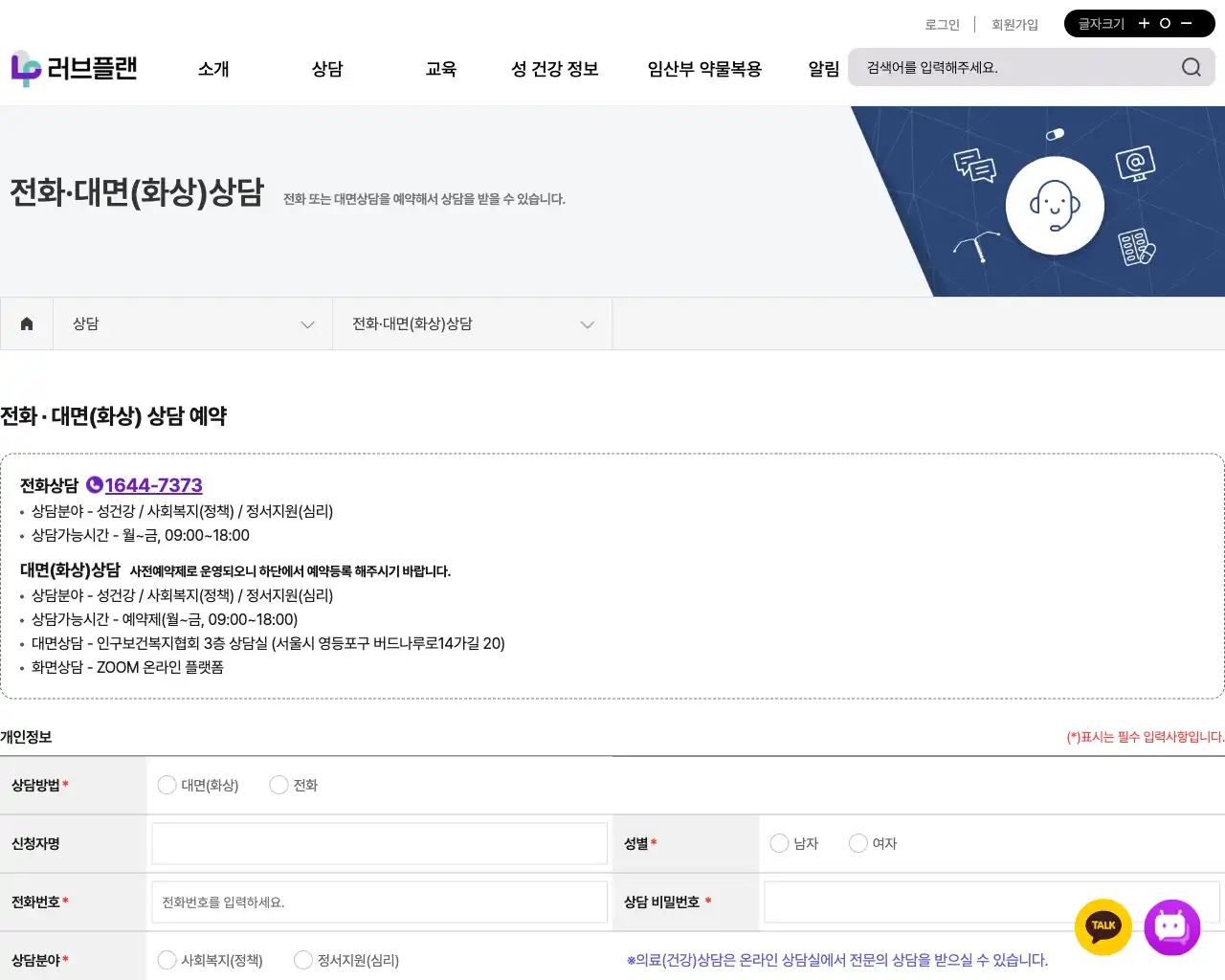
Task: Open the 임산부 약물복용 menu
Action: click(x=704, y=69)
